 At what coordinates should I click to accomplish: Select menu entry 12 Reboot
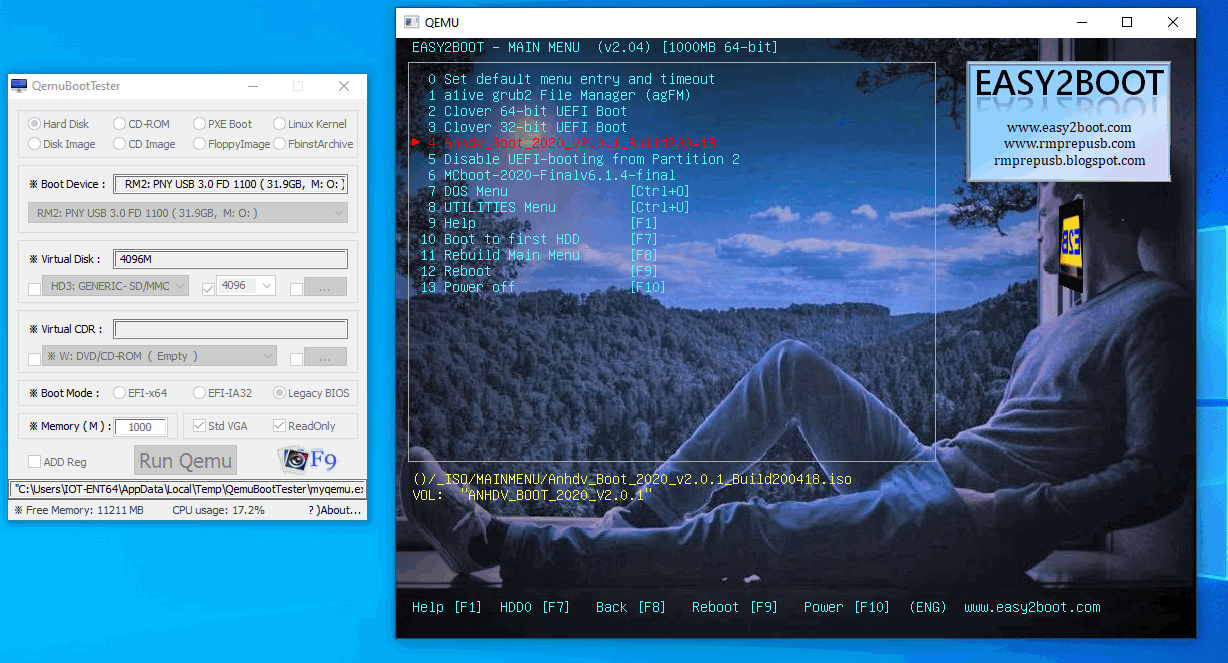pyautogui.click(x=539, y=271)
